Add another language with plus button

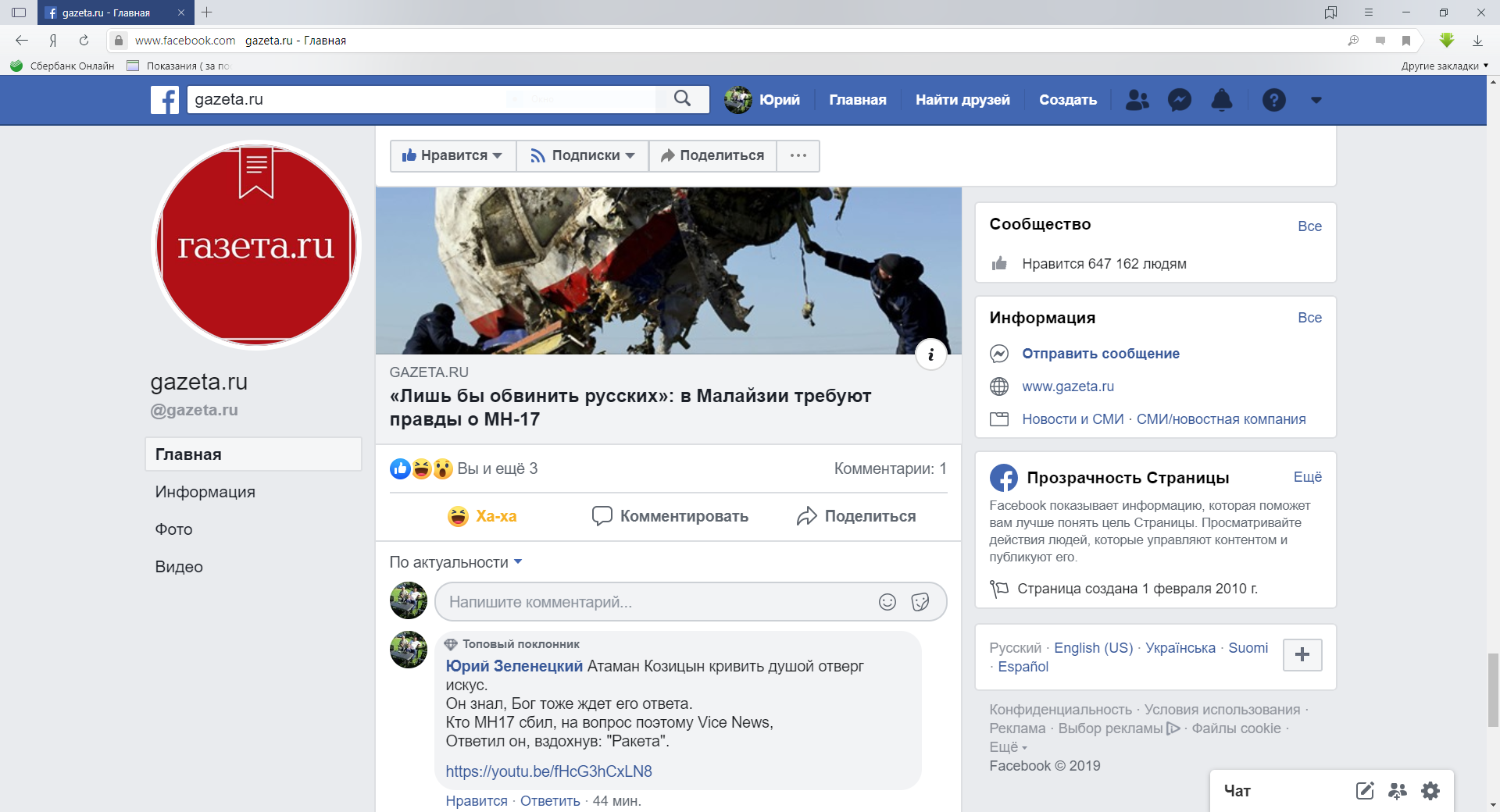click(x=1302, y=655)
